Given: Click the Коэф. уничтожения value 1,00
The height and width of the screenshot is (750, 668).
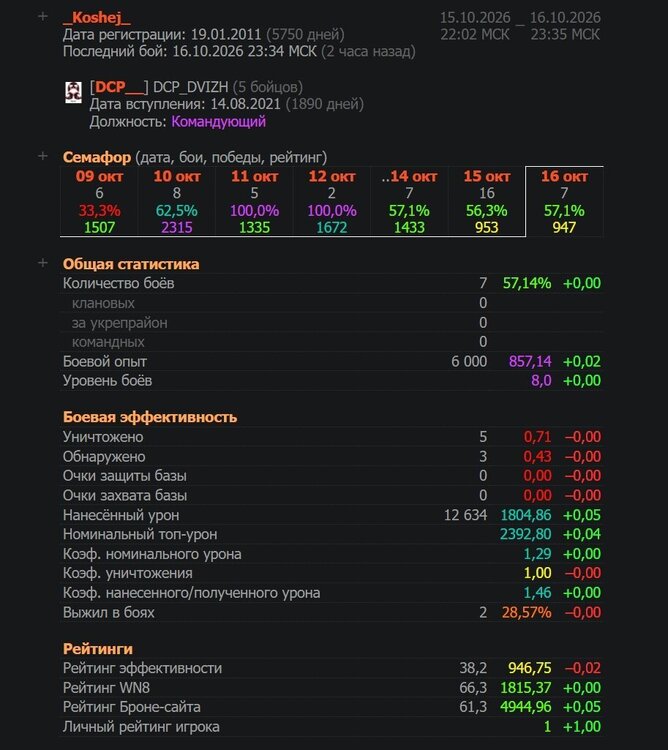Looking at the screenshot, I should click(537, 573).
